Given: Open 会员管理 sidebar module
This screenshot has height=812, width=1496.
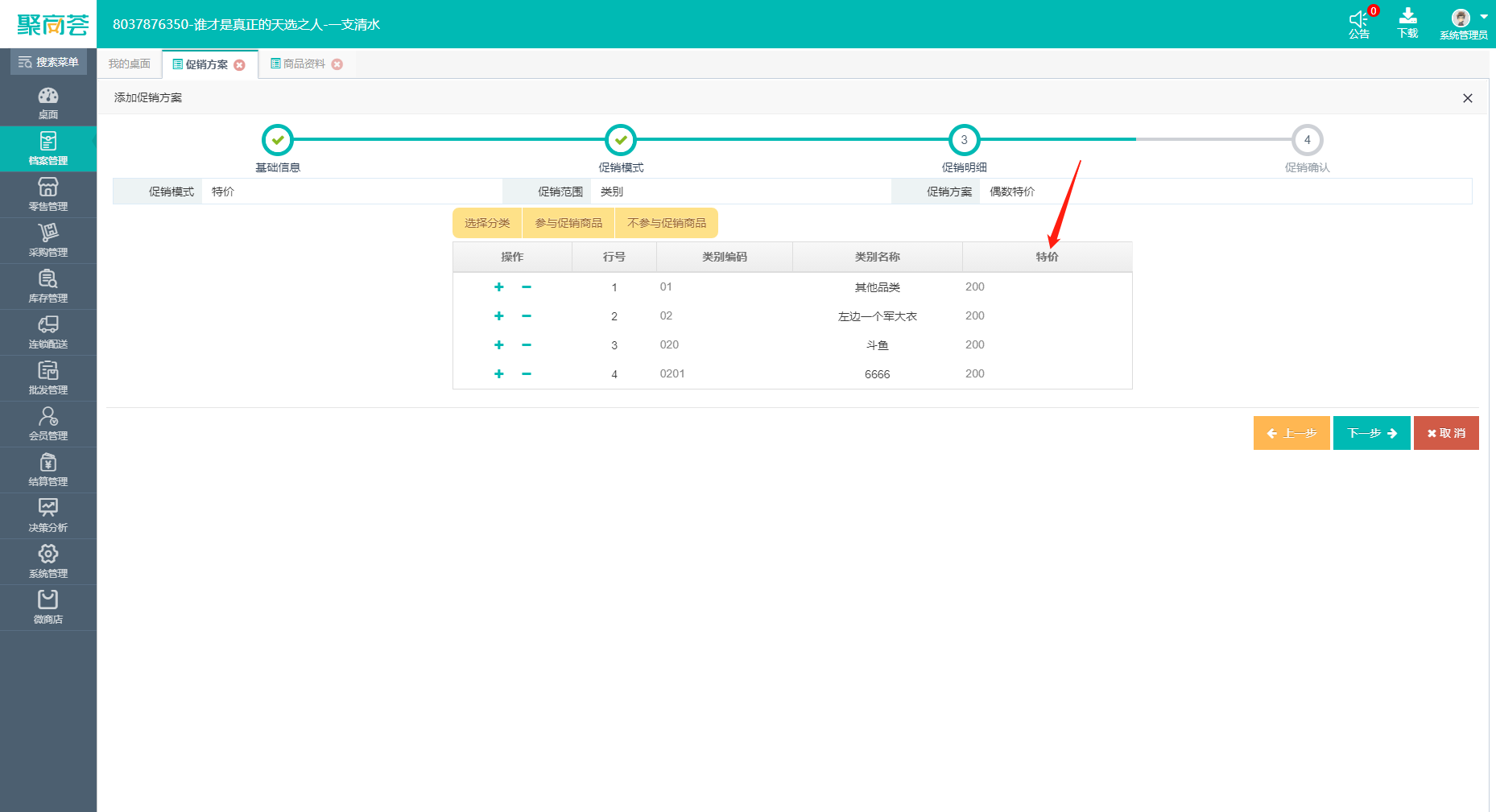Looking at the screenshot, I should 48,424.
